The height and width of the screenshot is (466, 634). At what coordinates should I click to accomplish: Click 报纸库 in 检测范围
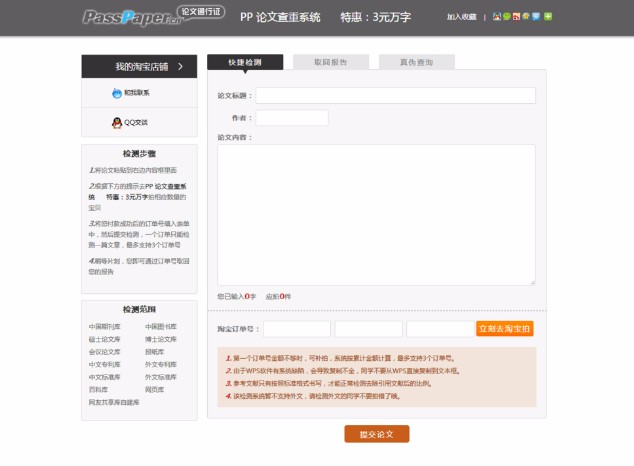(155, 352)
